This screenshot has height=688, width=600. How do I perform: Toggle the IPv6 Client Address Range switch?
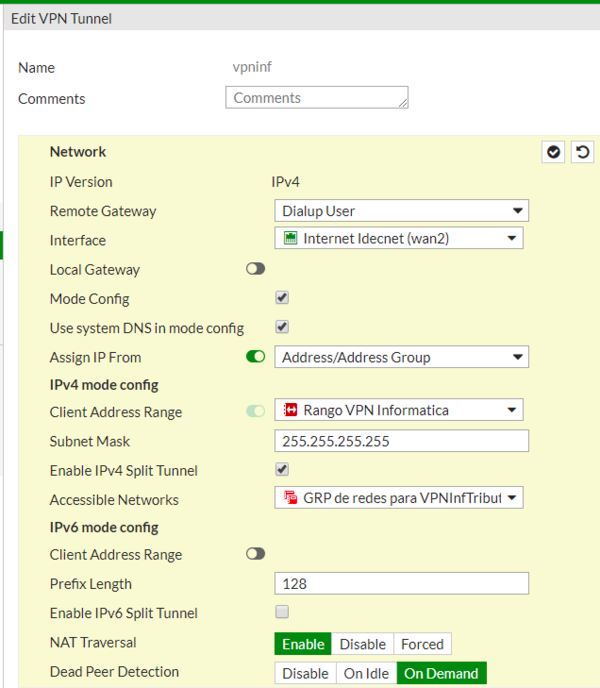256,554
